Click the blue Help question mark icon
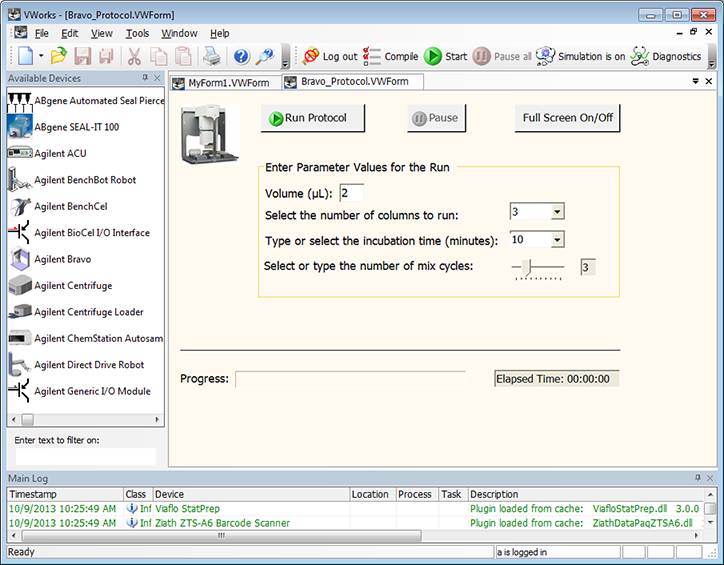Image resolution: width=724 pixels, height=565 pixels. 241,57
